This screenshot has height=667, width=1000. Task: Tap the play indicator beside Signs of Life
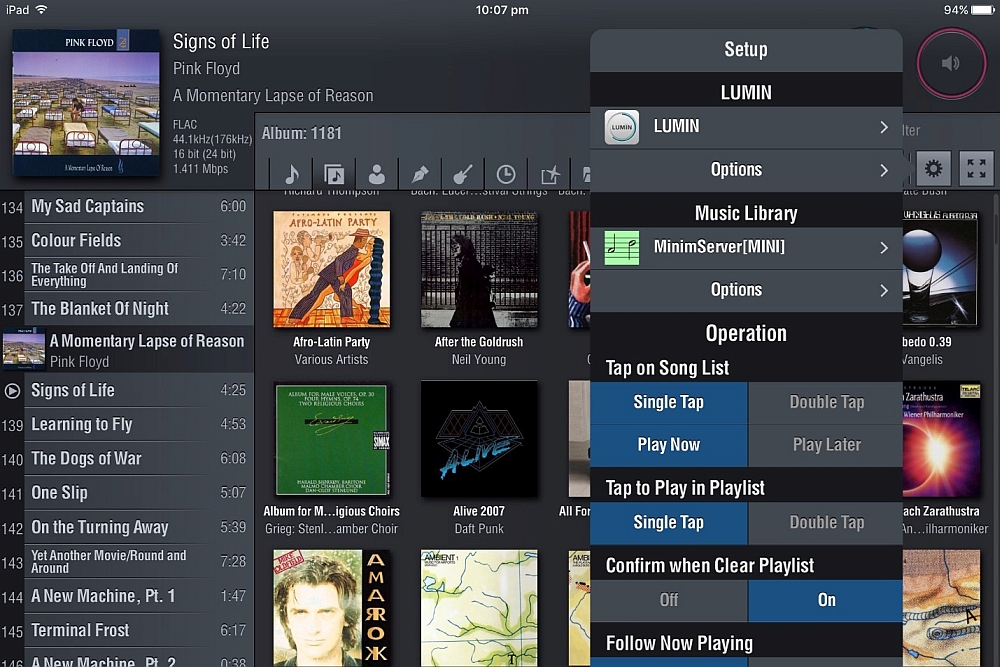(12, 390)
